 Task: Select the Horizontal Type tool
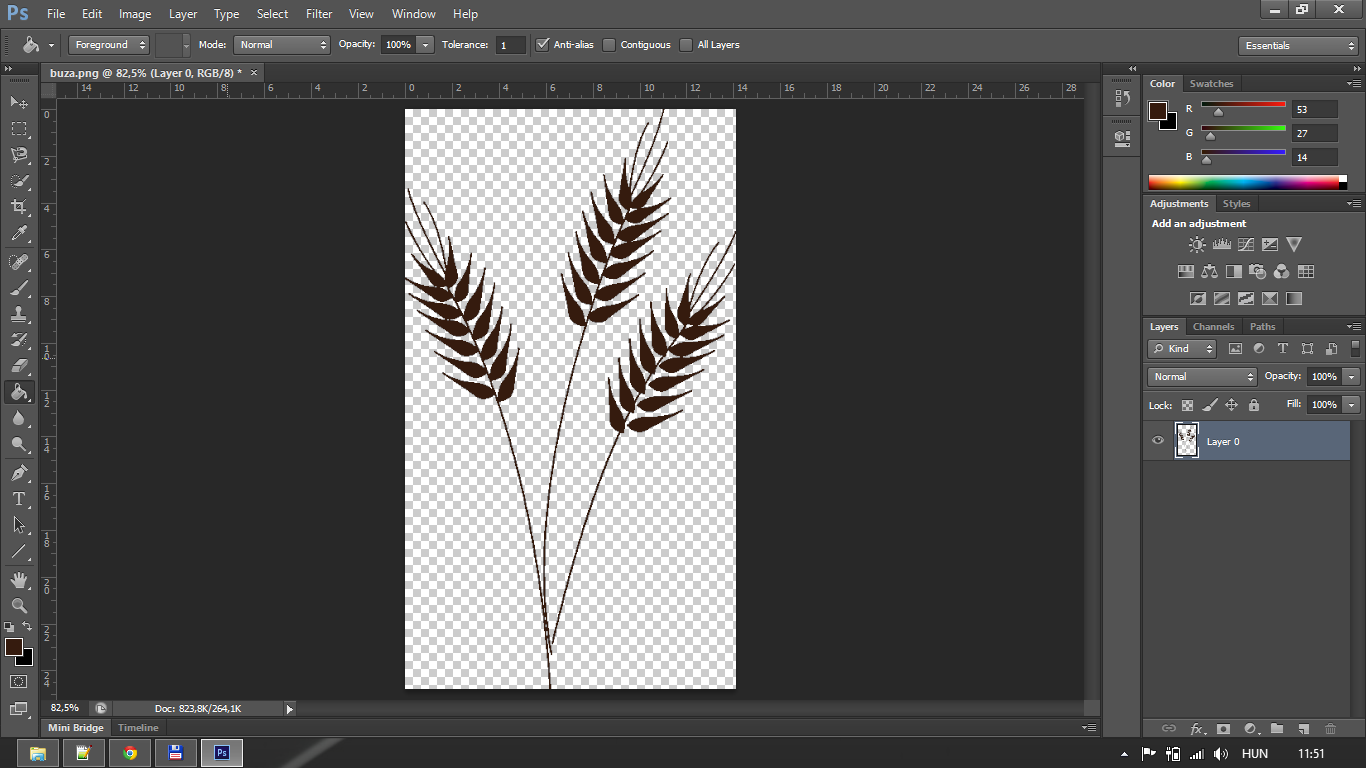pyautogui.click(x=19, y=498)
